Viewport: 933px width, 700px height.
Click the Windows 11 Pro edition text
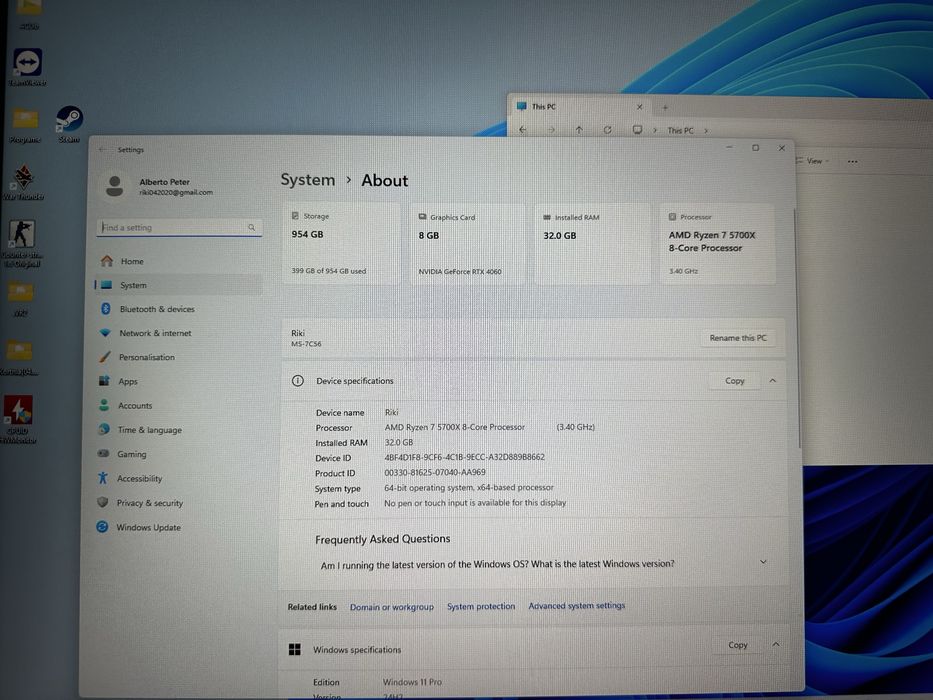click(412, 682)
